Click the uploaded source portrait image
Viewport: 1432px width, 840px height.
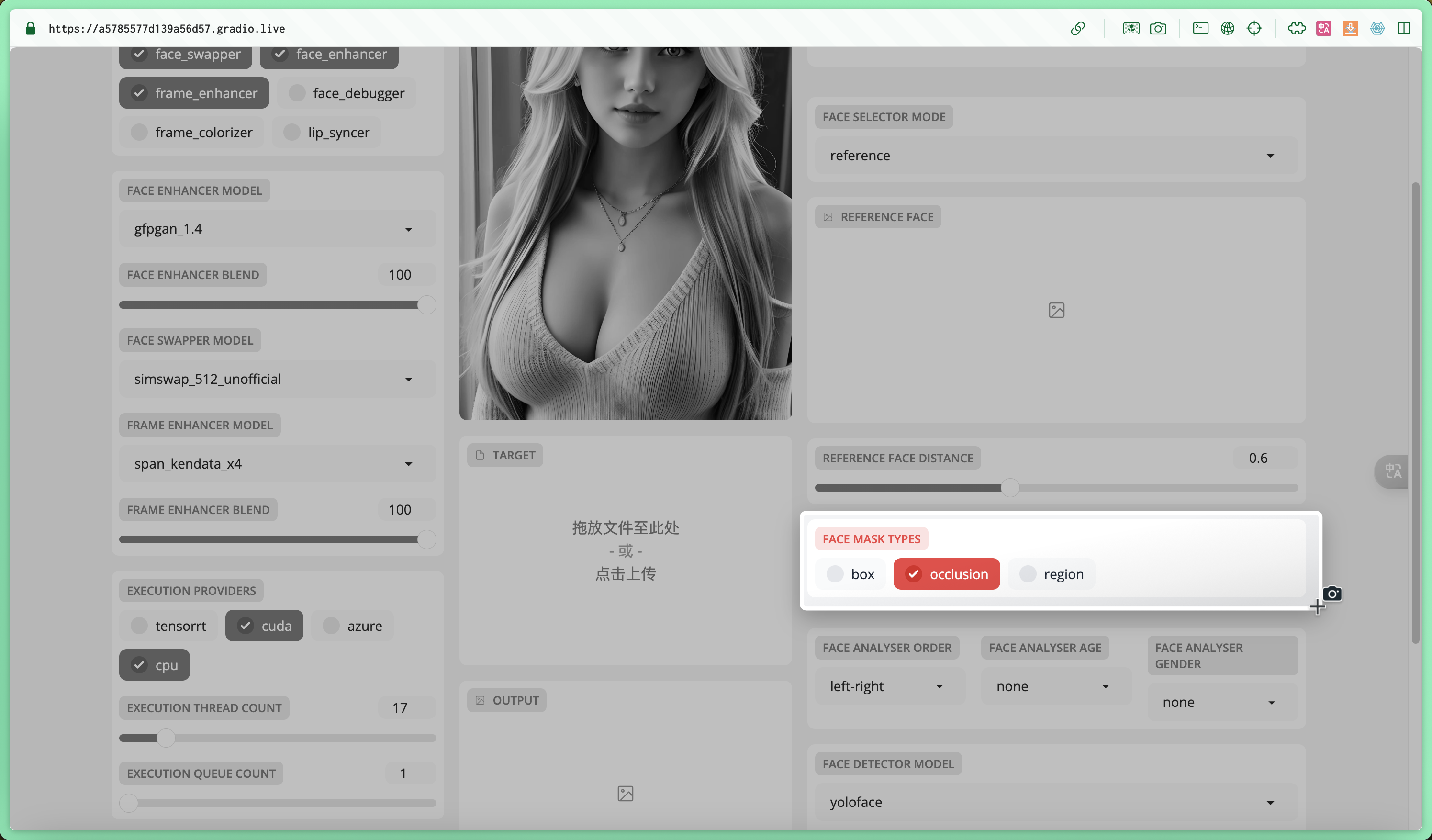click(625, 234)
